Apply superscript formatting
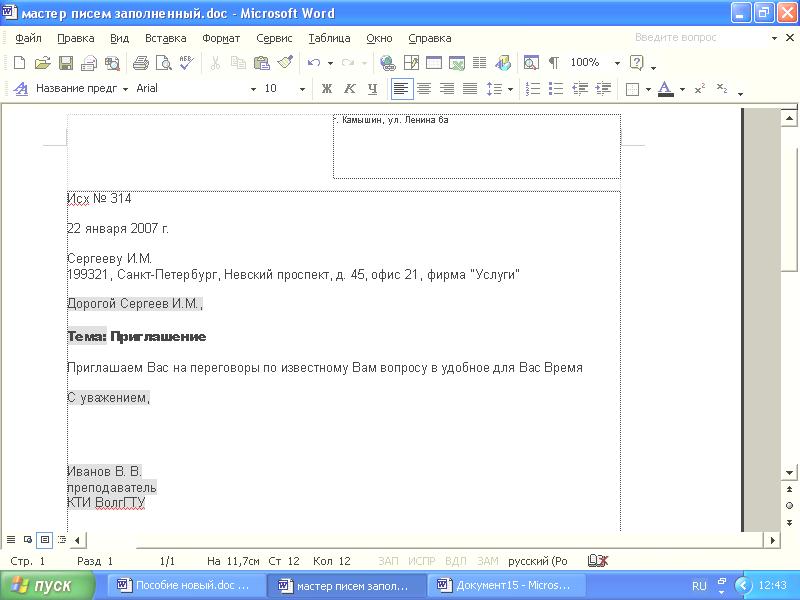 (699, 89)
